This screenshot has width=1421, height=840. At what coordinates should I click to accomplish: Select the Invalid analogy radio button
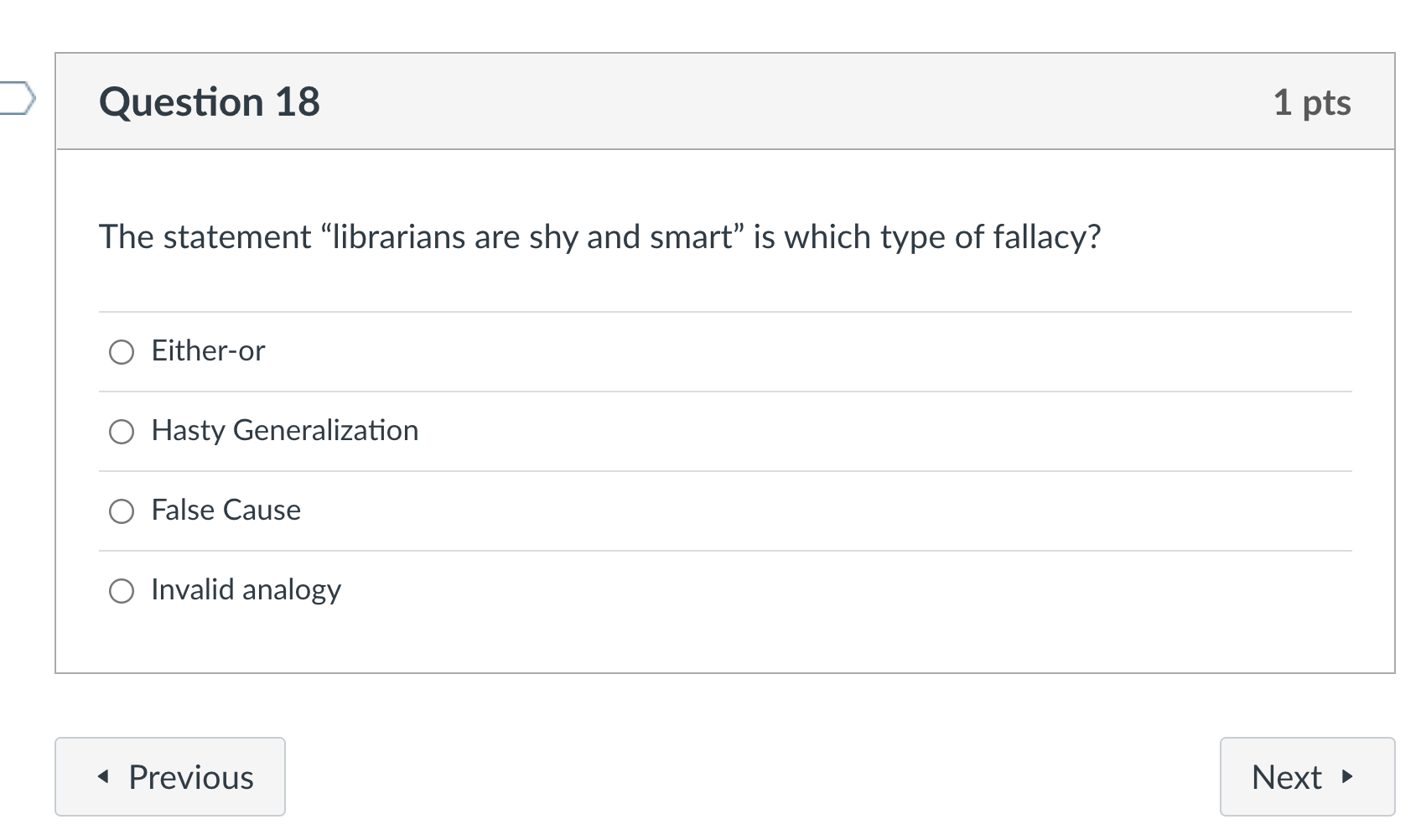coord(122,590)
